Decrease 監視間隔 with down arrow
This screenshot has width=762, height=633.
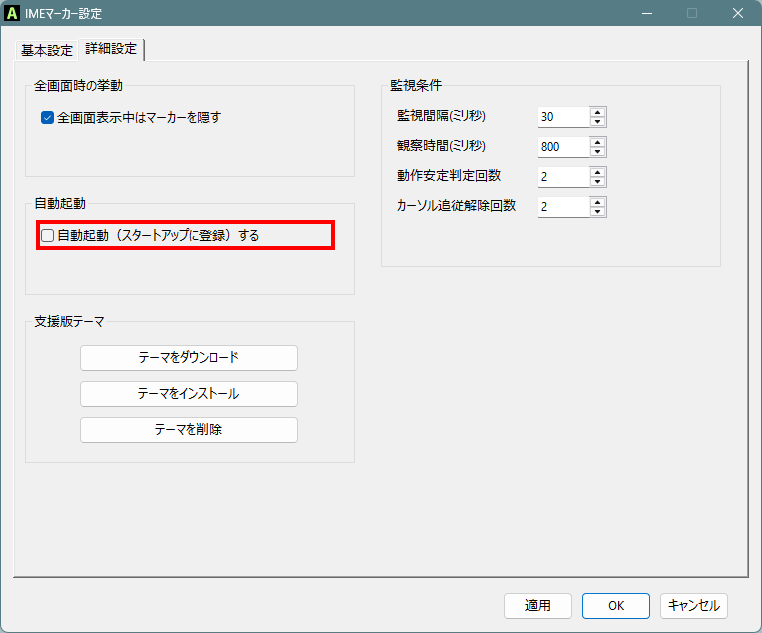[x=598, y=122]
